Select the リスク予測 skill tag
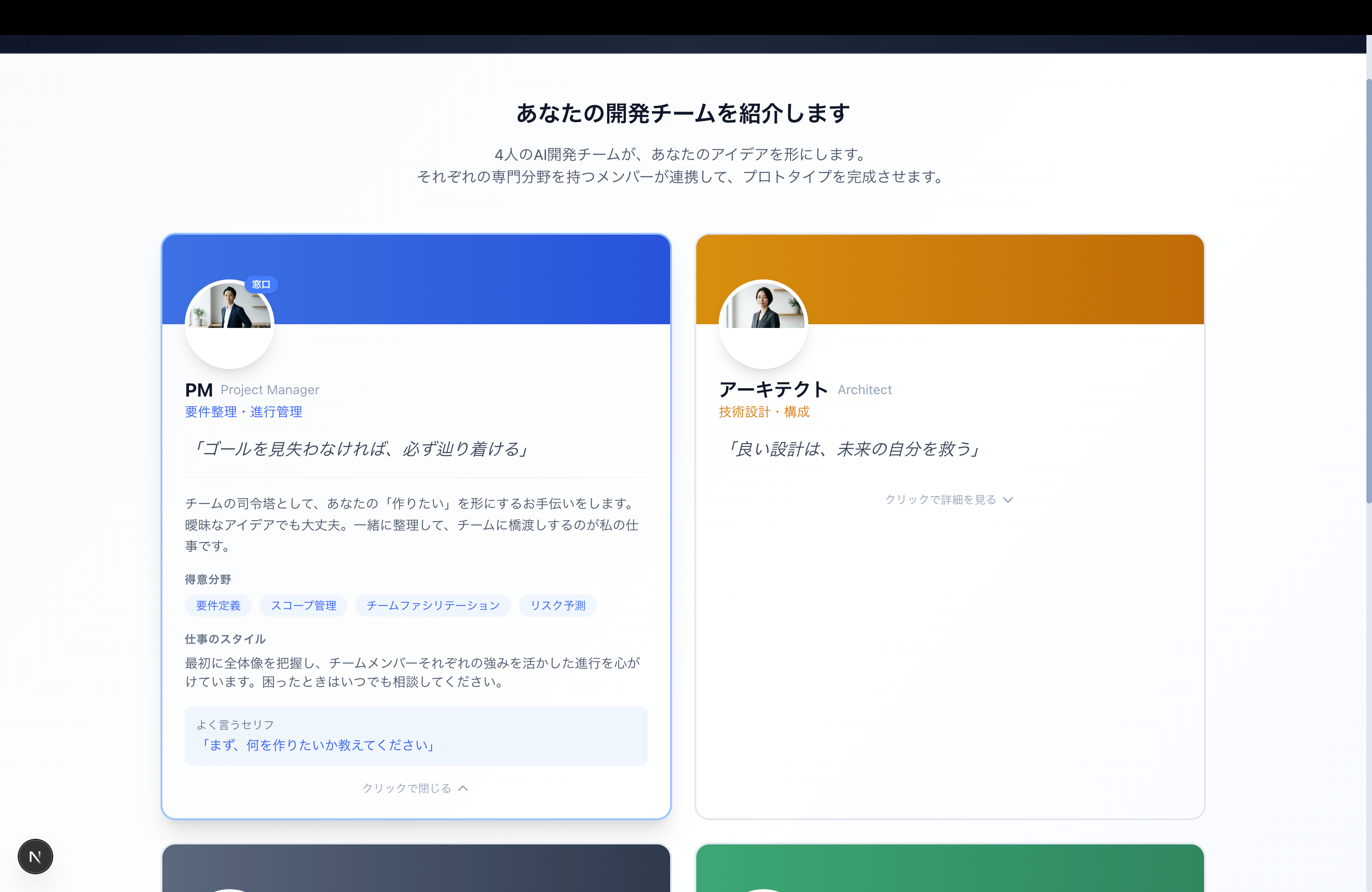1372x892 pixels. [558, 606]
